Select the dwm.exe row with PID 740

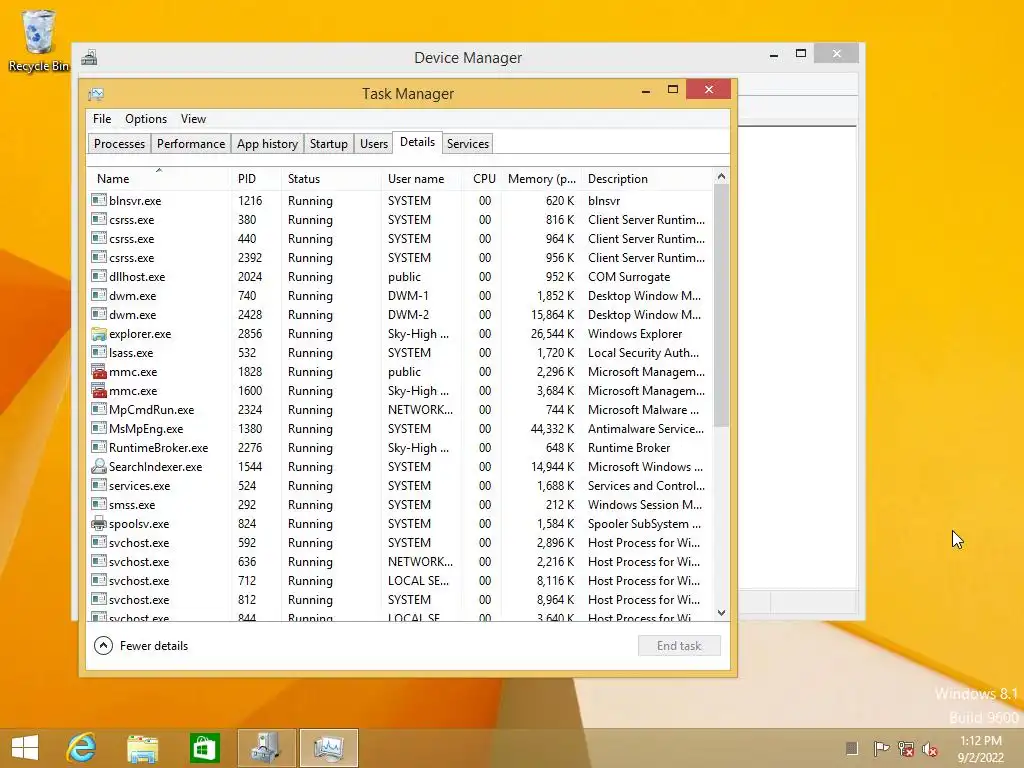click(x=400, y=295)
